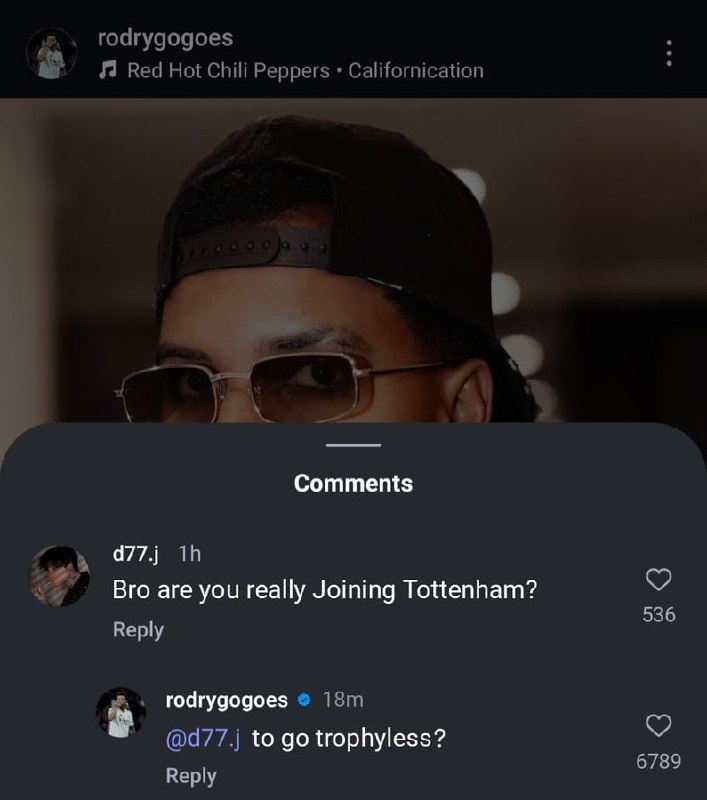Like the "to go trophyless?" reply
Viewport: 707px width, 800px height.
[658, 725]
